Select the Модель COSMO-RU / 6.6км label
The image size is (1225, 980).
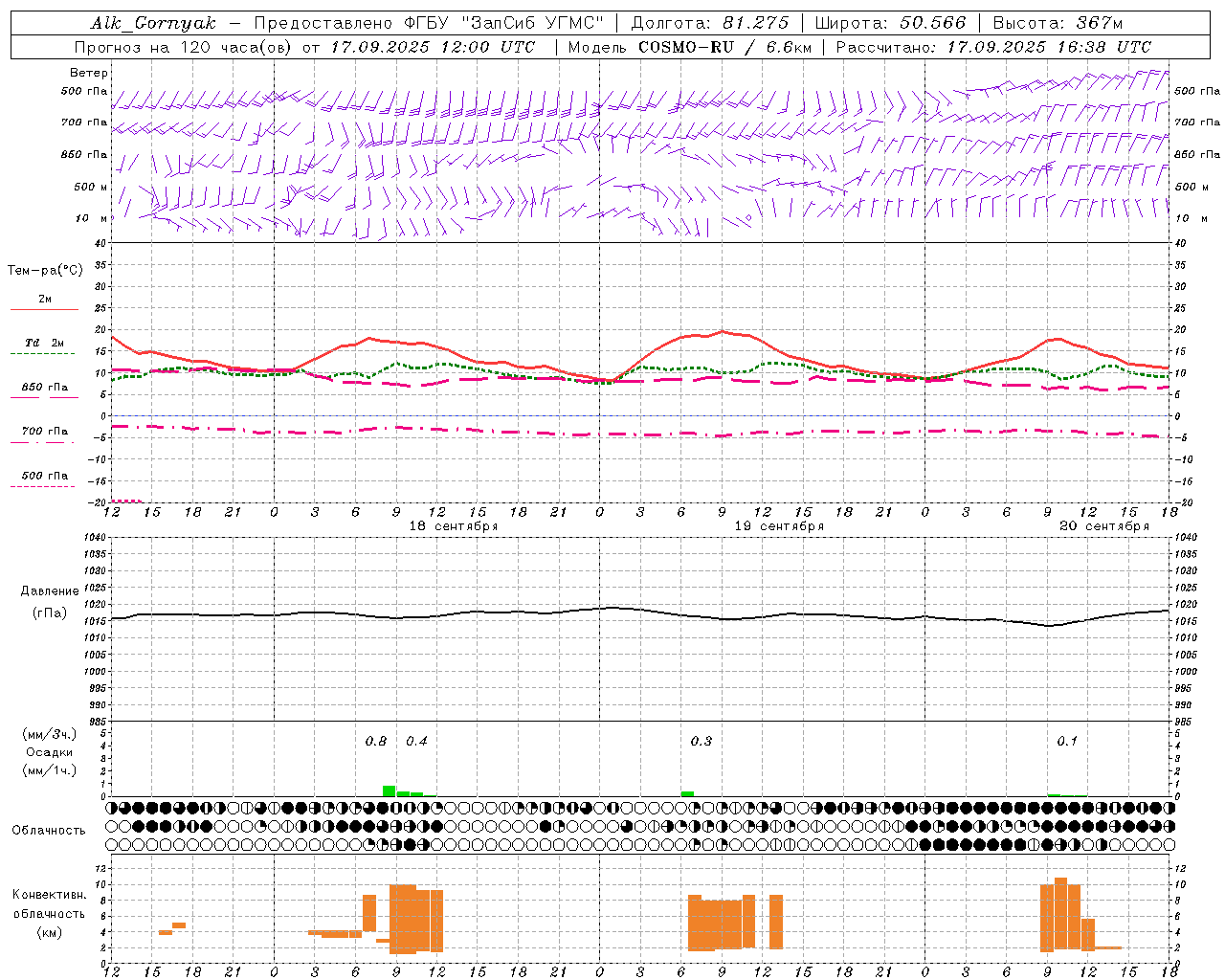[690, 47]
